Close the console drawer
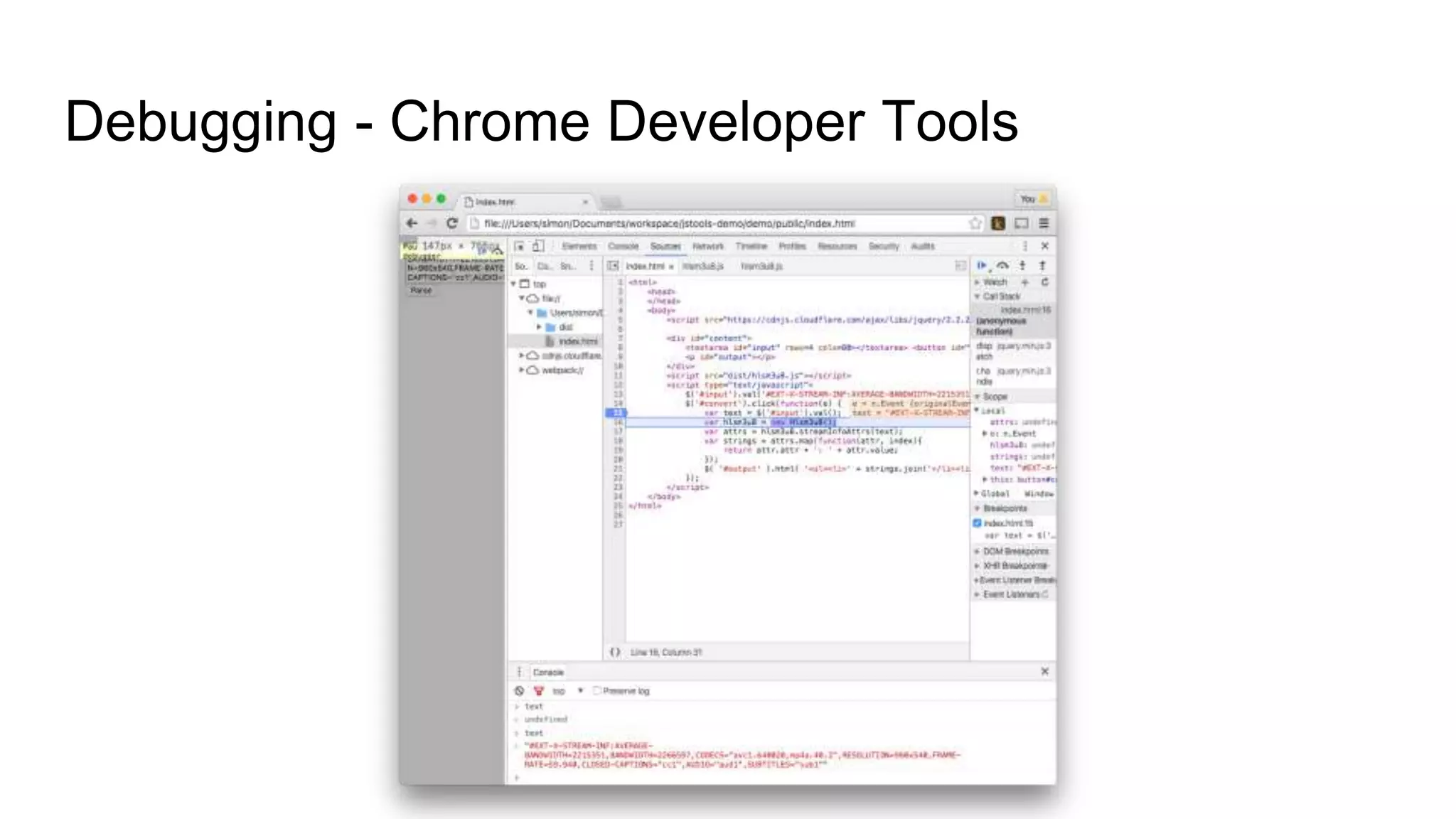Image resolution: width=1456 pixels, height=819 pixels. pos(1045,671)
